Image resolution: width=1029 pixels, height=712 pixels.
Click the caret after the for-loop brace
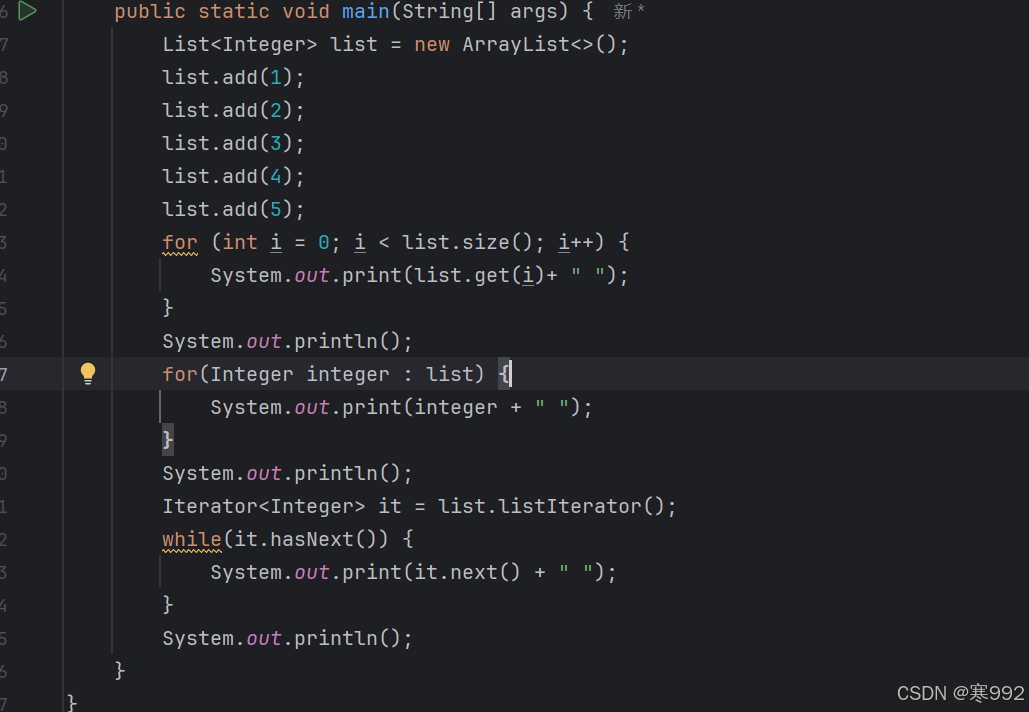coord(508,373)
